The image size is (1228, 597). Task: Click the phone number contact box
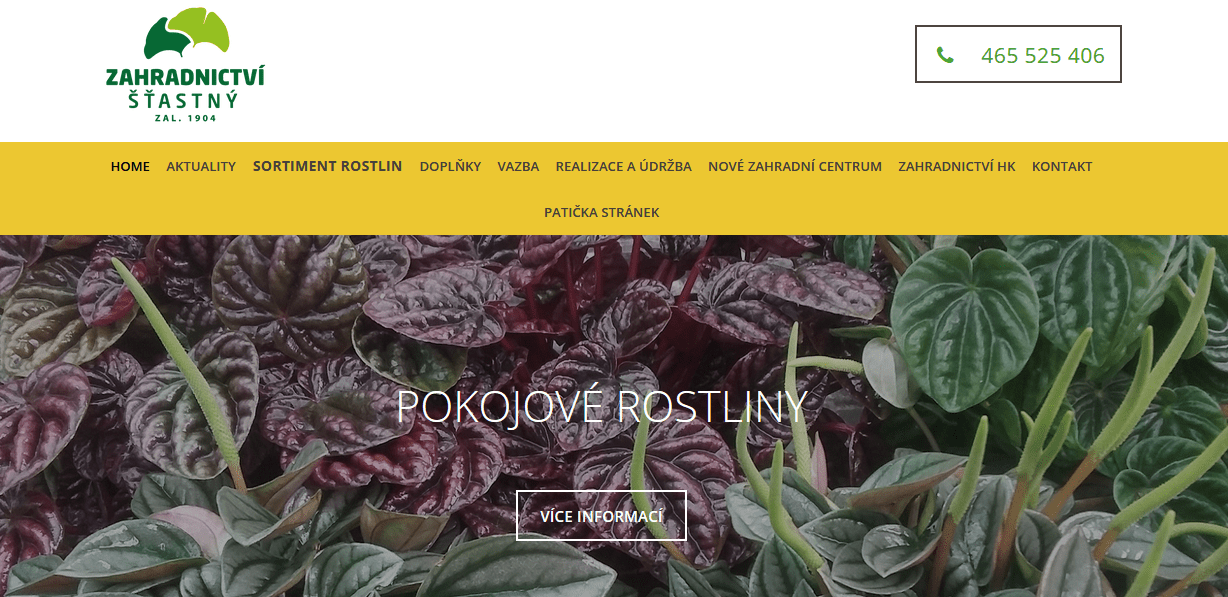(x=1018, y=54)
